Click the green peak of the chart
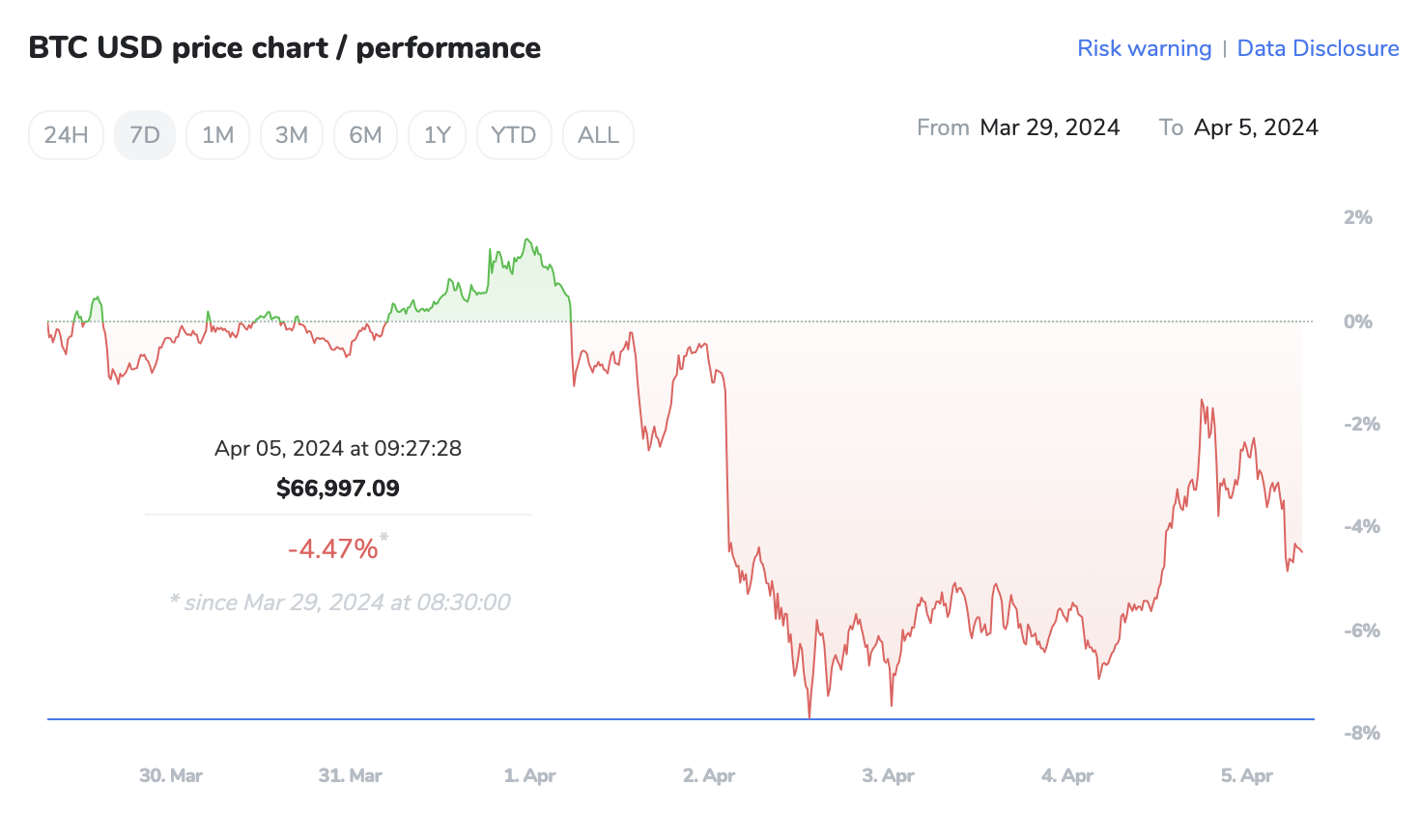This screenshot has height=840, width=1420. [x=526, y=240]
